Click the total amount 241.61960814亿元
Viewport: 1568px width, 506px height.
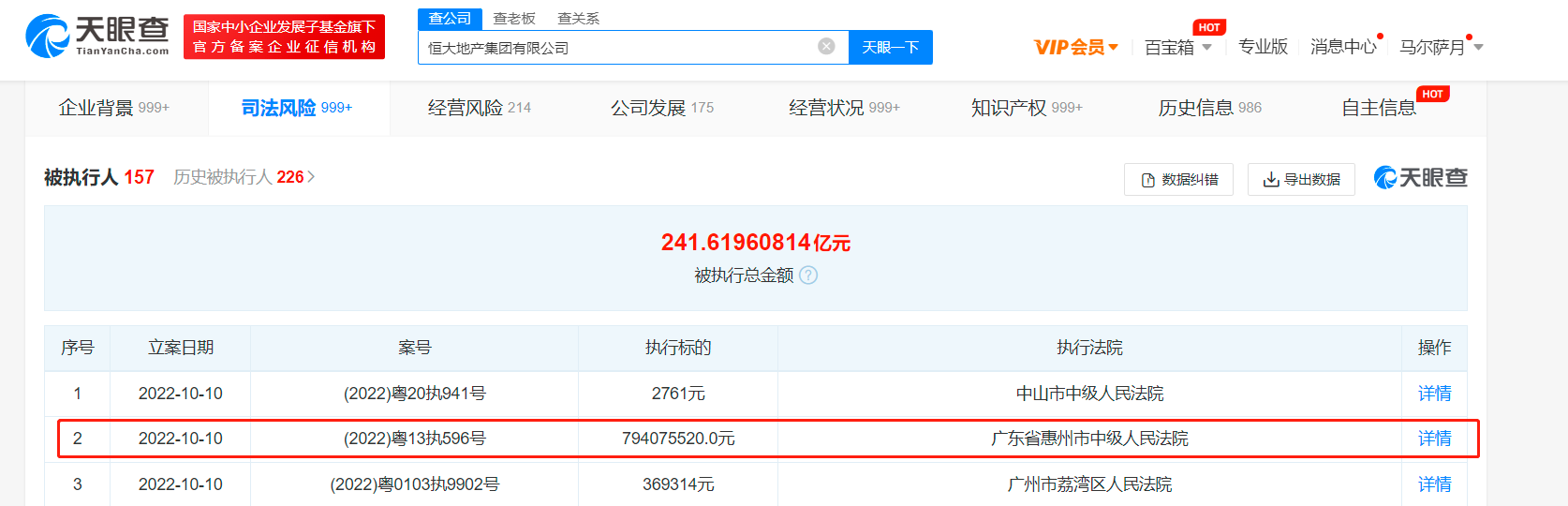click(x=756, y=243)
